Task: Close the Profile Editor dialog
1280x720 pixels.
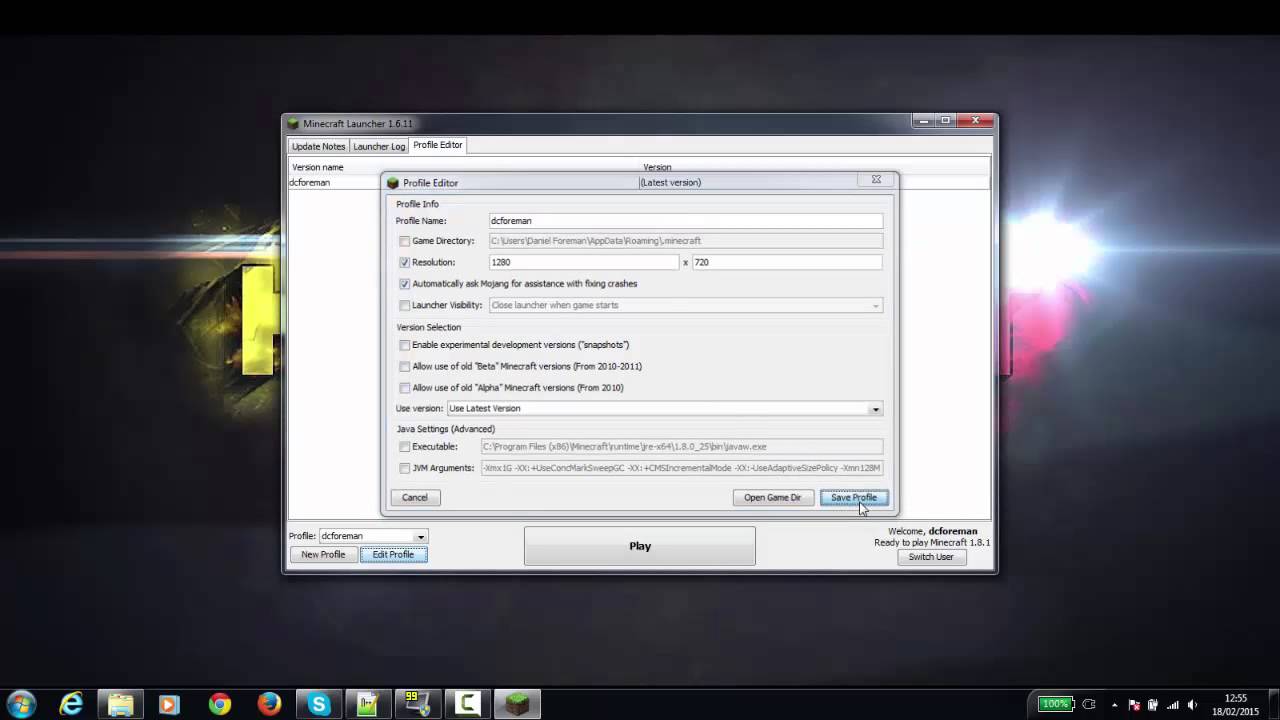Action: coord(876,180)
